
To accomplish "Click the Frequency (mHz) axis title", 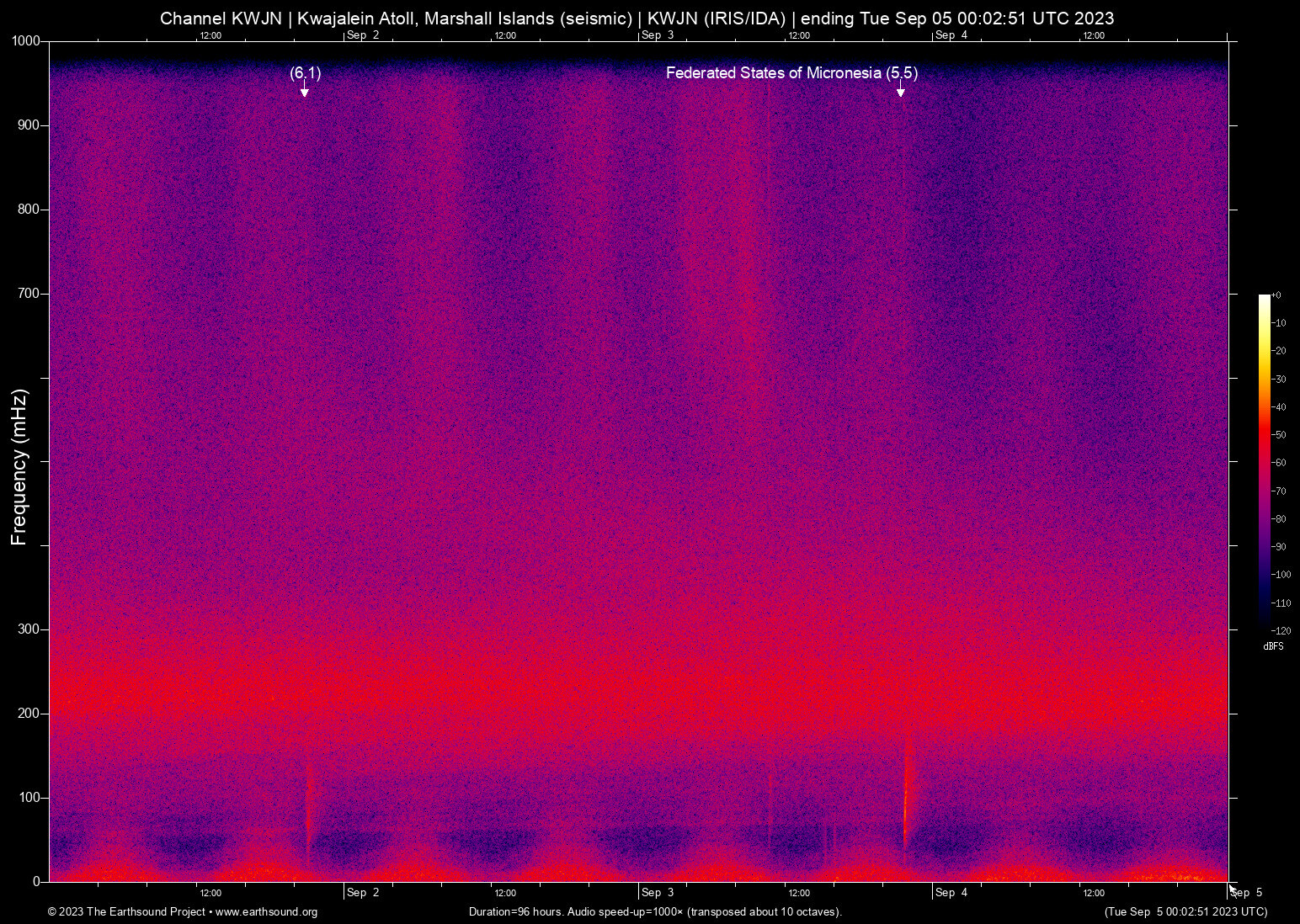I will (19, 467).
